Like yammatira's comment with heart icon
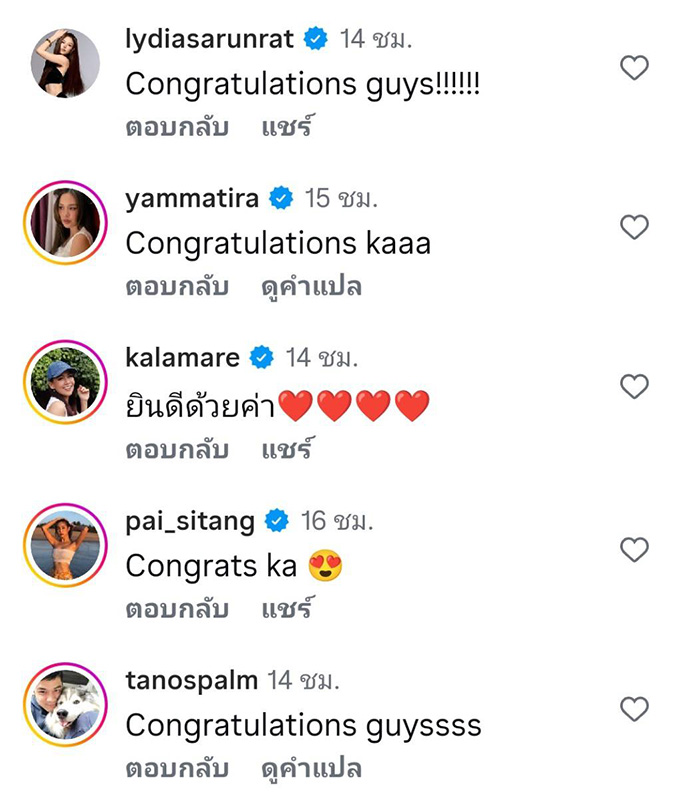 634,227
